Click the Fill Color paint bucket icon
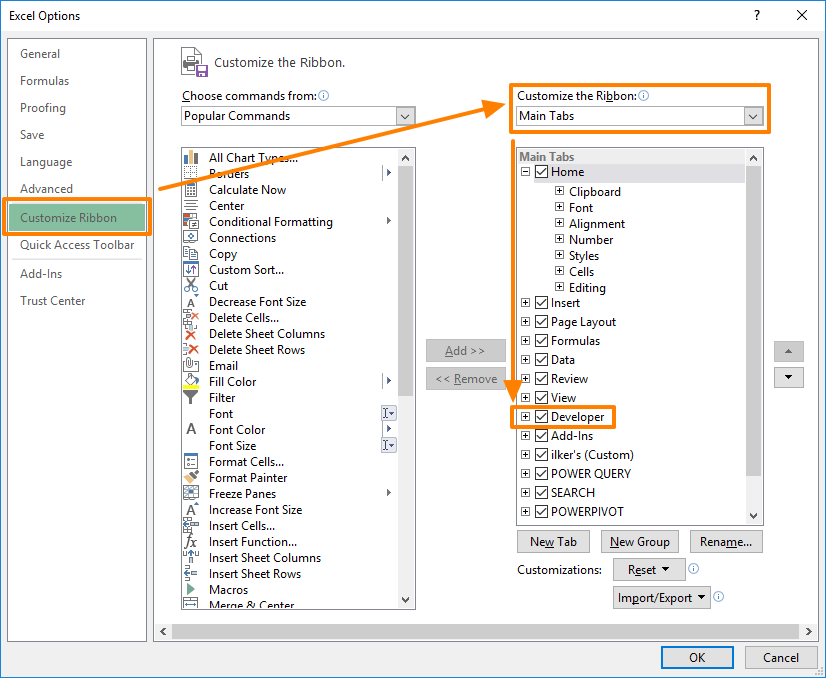This screenshot has width=826, height=678. (x=191, y=381)
